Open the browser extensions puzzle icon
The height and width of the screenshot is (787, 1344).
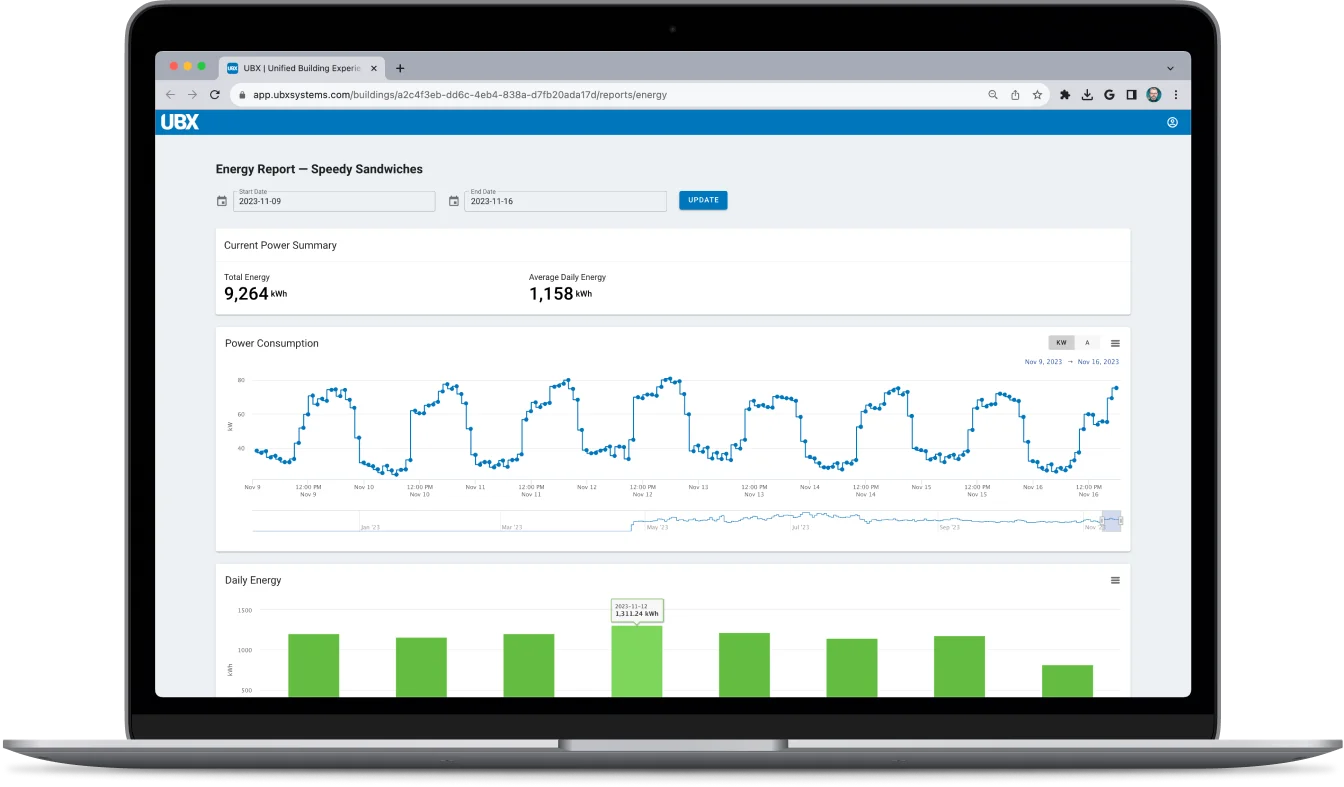click(x=1065, y=95)
